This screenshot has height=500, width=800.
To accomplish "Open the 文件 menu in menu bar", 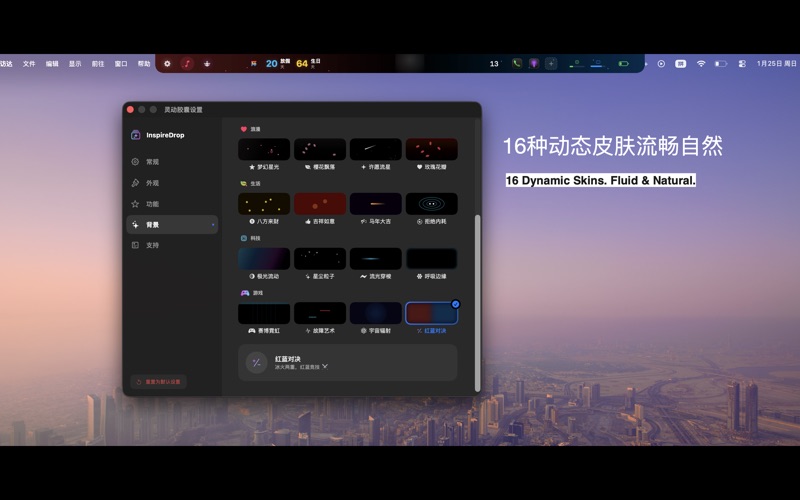I will (29, 63).
